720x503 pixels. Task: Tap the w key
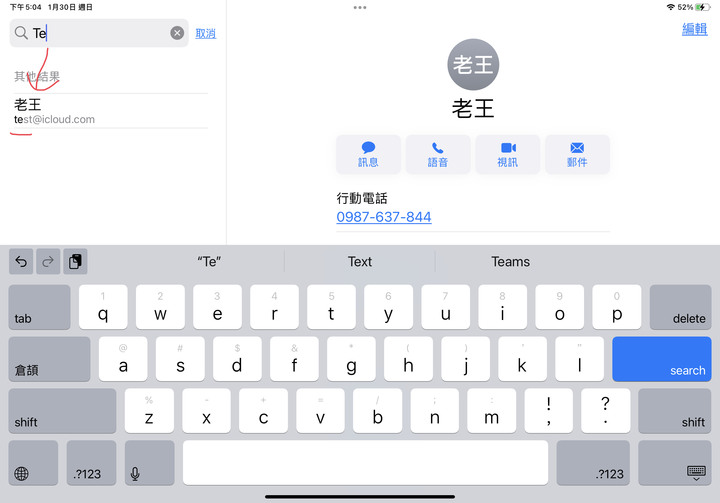160,307
